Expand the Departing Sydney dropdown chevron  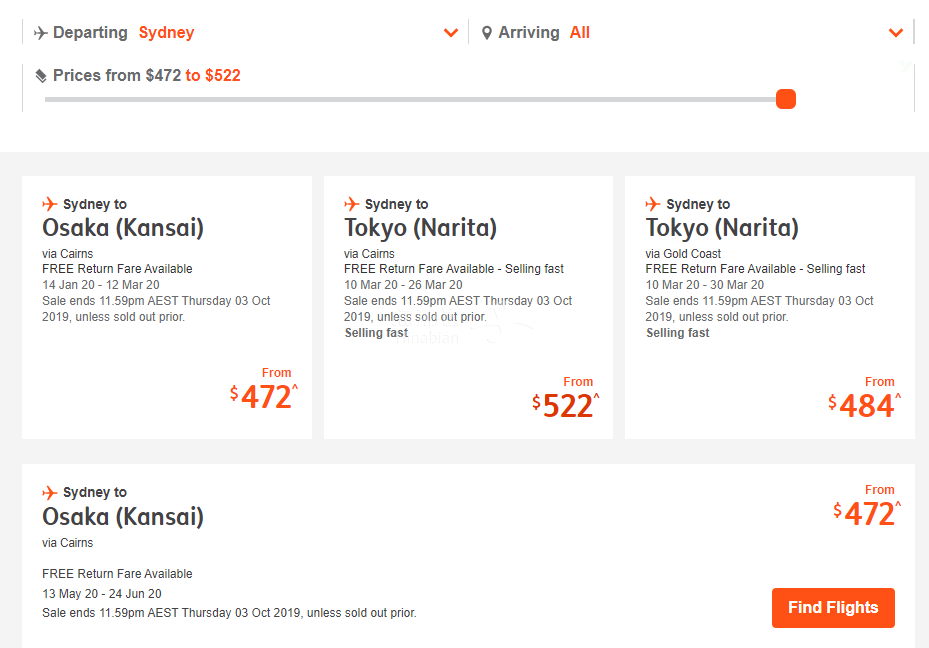(451, 33)
